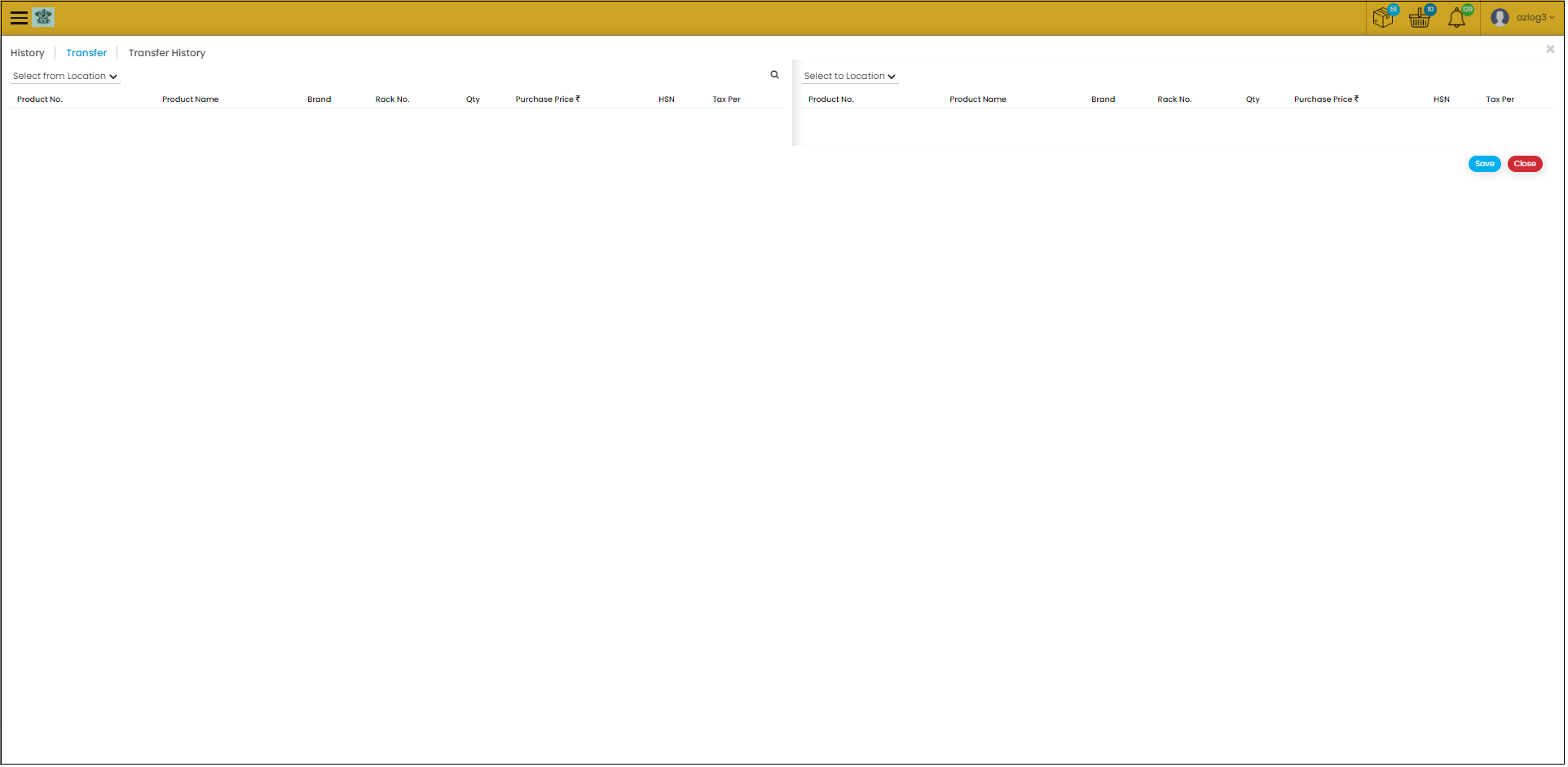Click right table HSN header
The image size is (1568, 767).
tap(1443, 99)
